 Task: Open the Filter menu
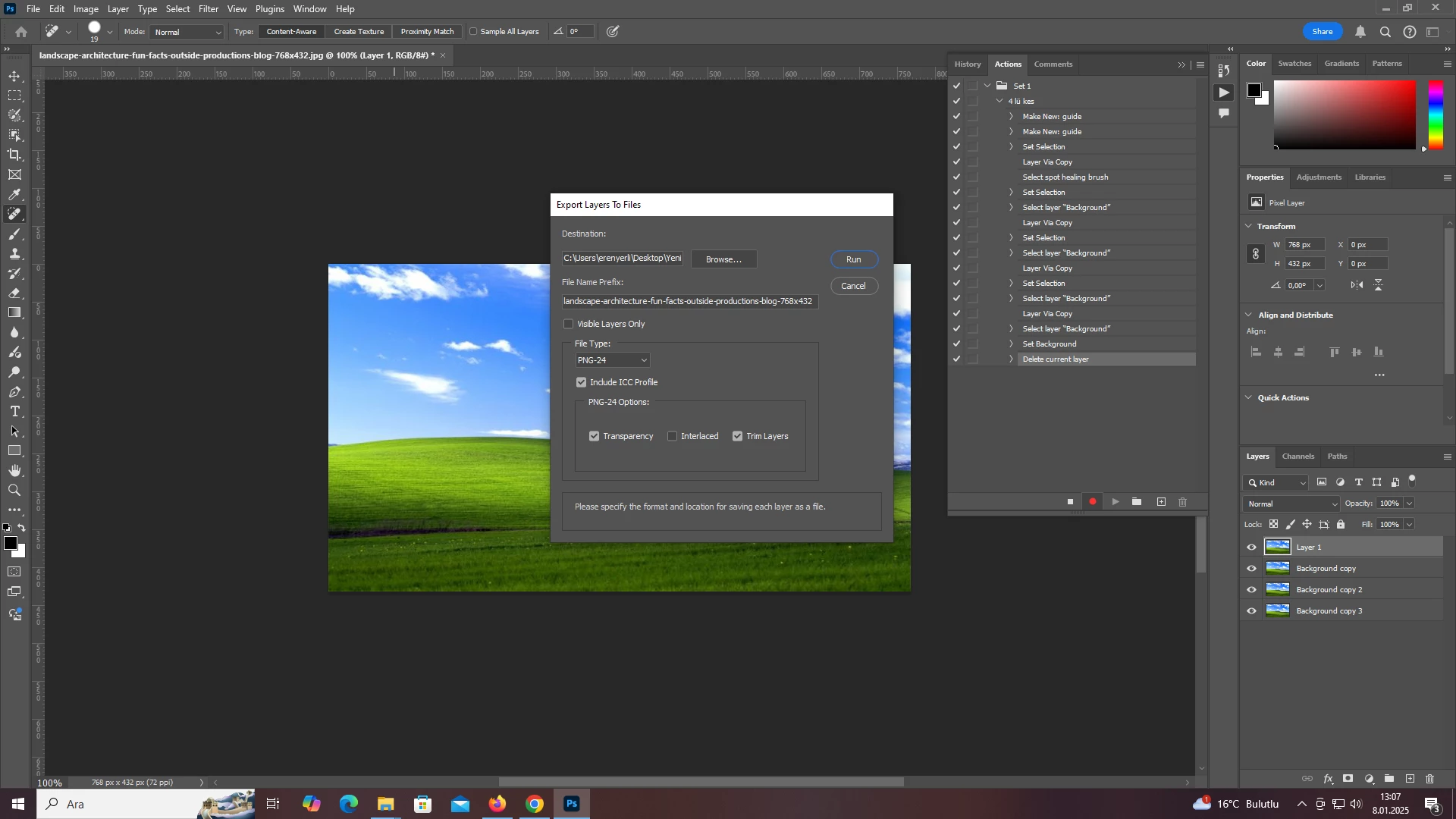coord(209,9)
